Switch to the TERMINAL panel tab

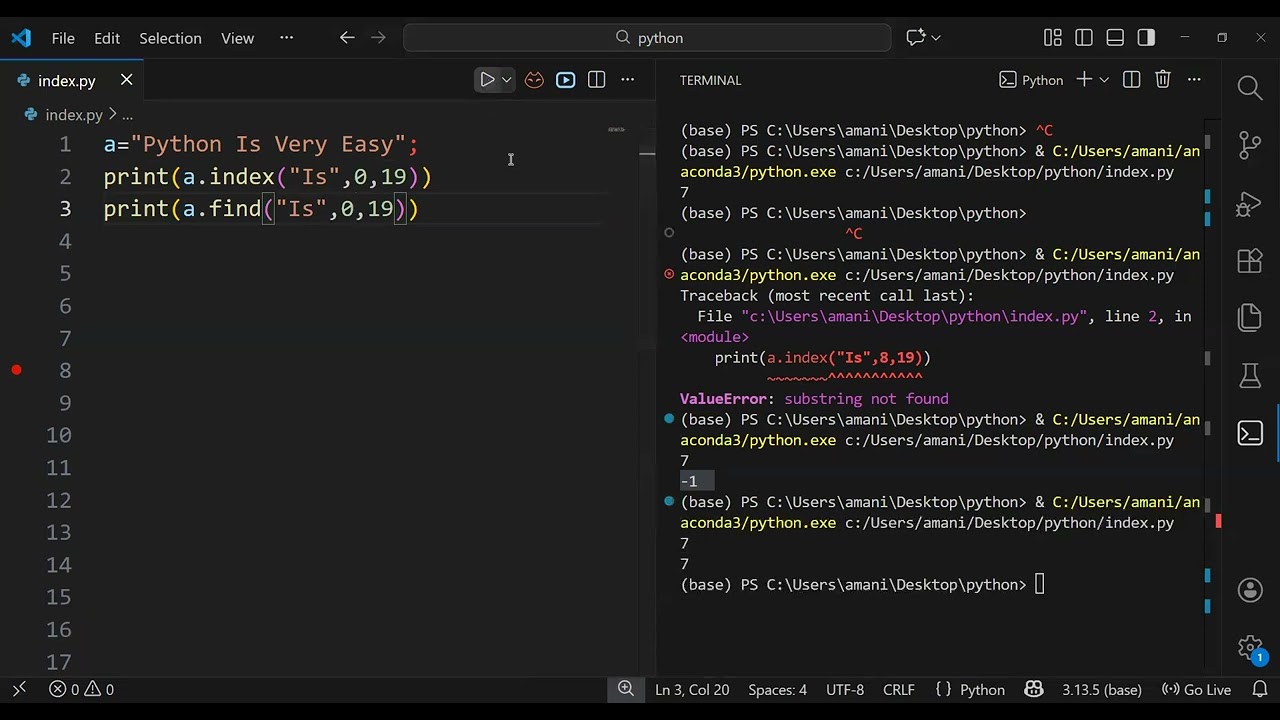[x=710, y=80]
